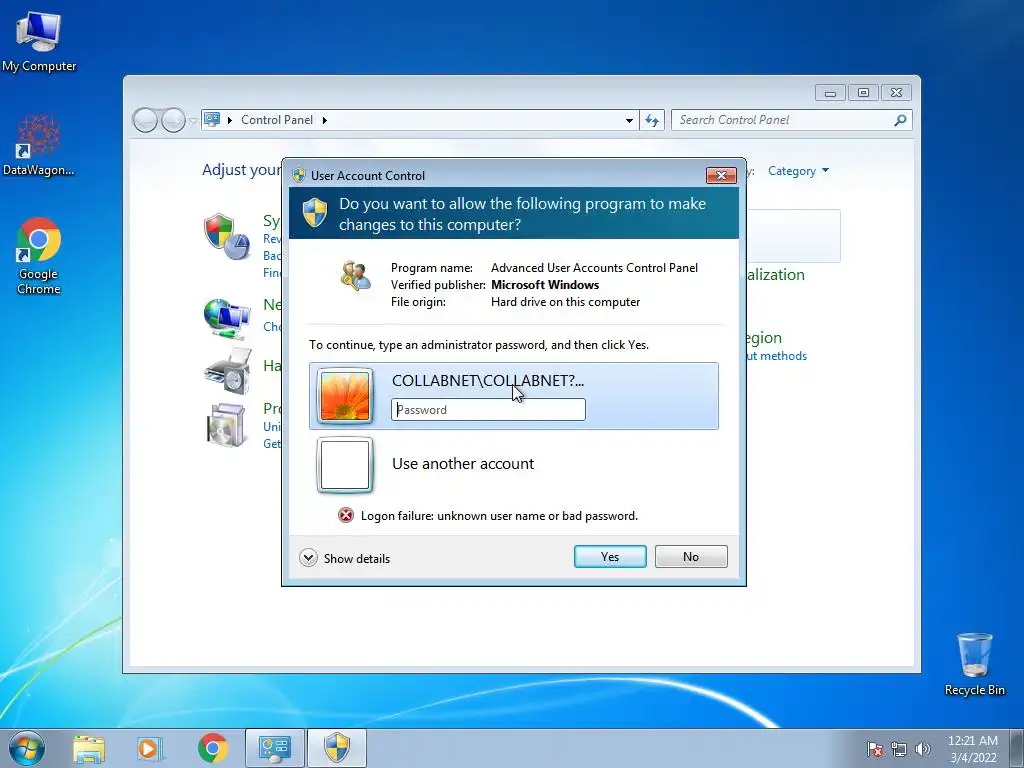Click the computer icon in address bar
This screenshot has height=768, width=1024.
click(x=212, y=120)
